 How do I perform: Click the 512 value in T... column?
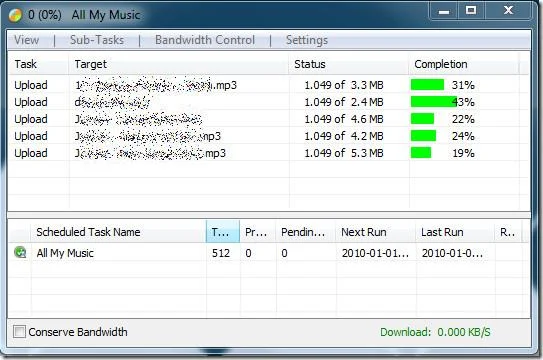coord(221,253)
